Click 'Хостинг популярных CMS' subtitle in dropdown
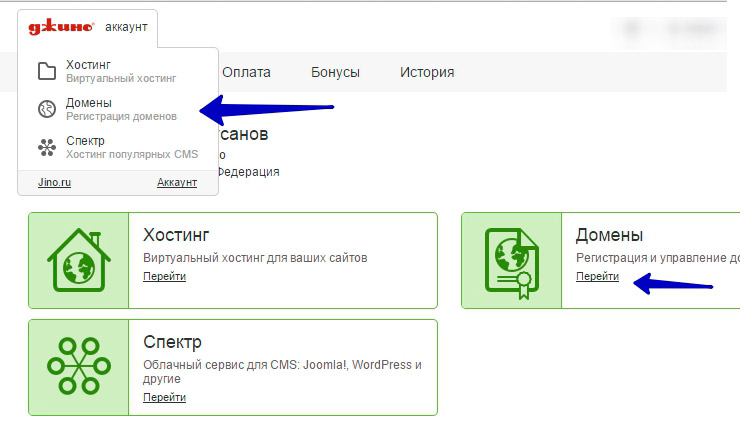This screenshot has height=428, width=740. (132, 154)
